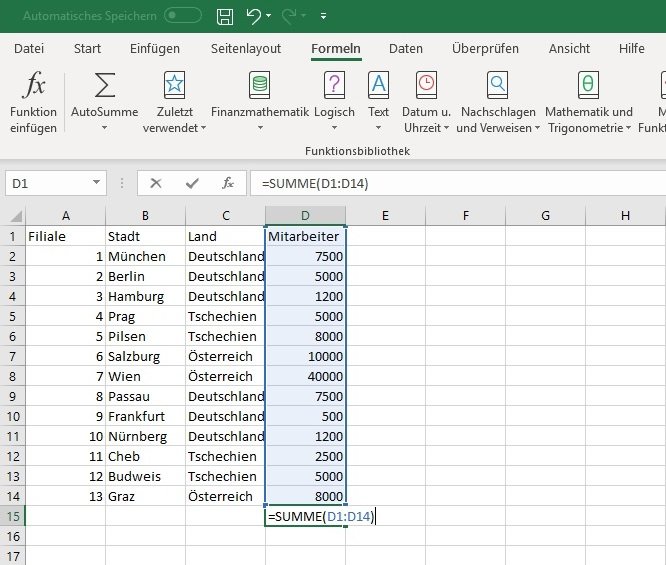Click the Funktion einfügen fx icon
This screenshot has height=565, width=666.
pos(34,84)
